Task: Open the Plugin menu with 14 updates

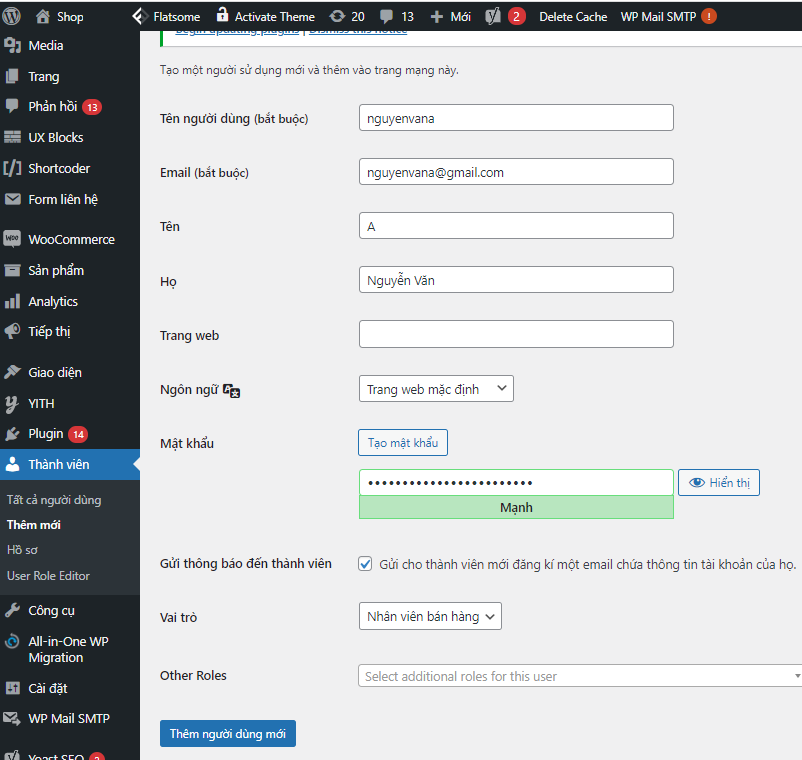Action: (46, 433)
